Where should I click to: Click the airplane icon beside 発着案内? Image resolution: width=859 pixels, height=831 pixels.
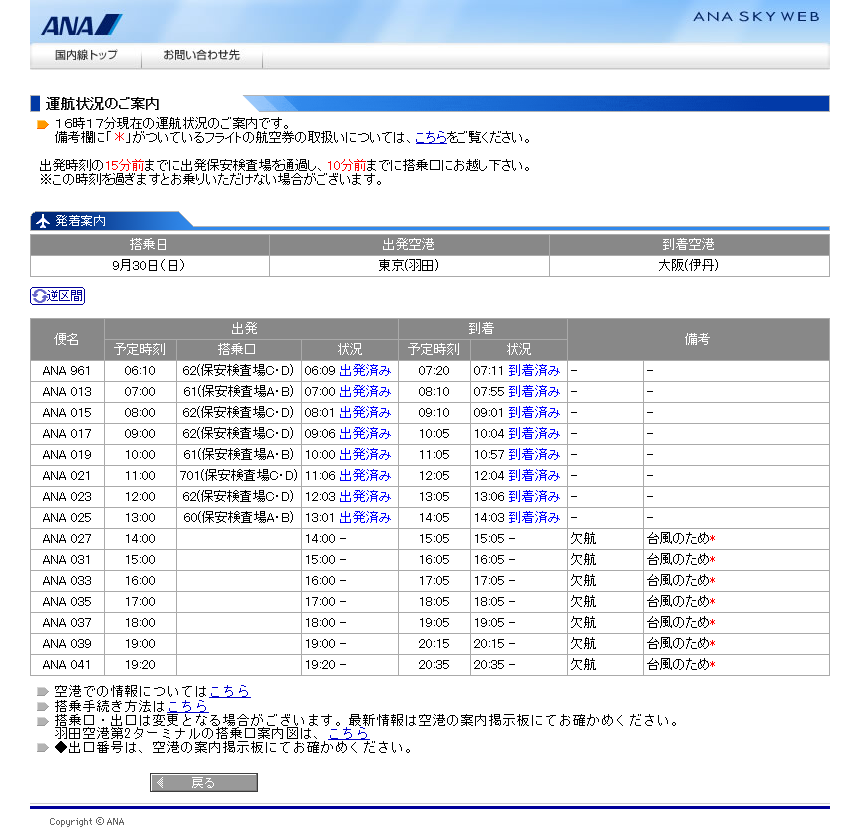(x=43, y=221)
